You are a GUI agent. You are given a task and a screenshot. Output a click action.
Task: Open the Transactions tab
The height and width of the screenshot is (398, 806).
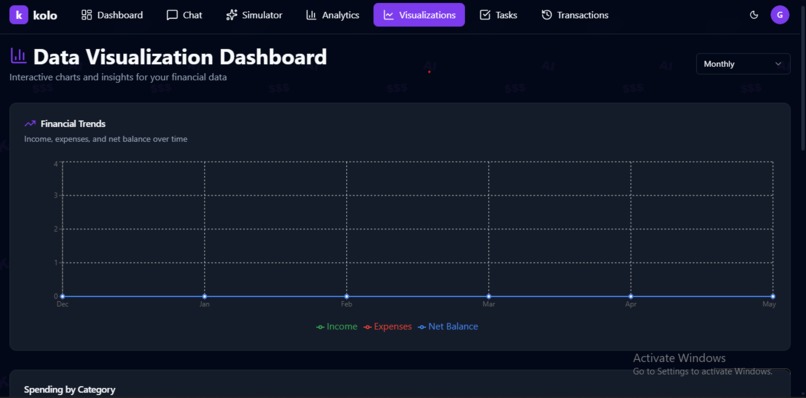[575, 15]
